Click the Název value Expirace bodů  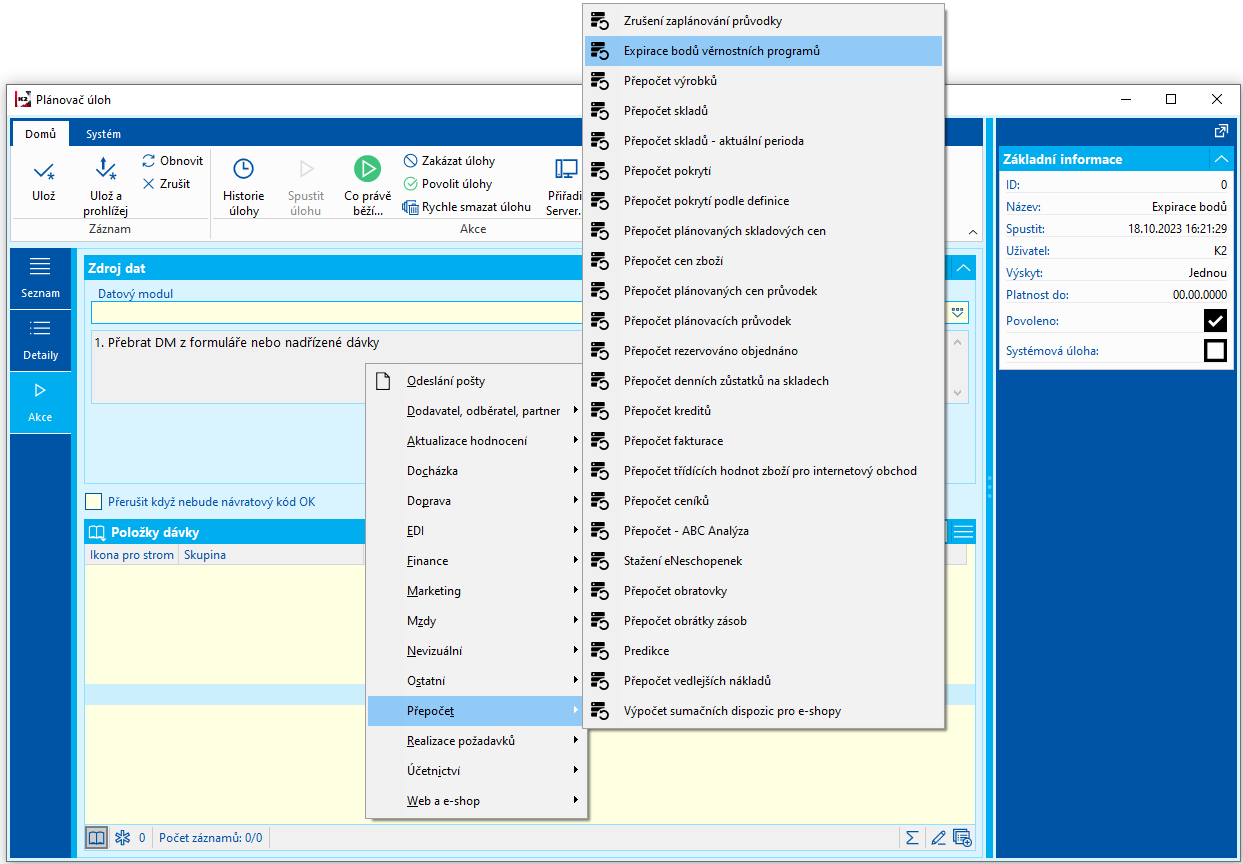point(1189,207)
